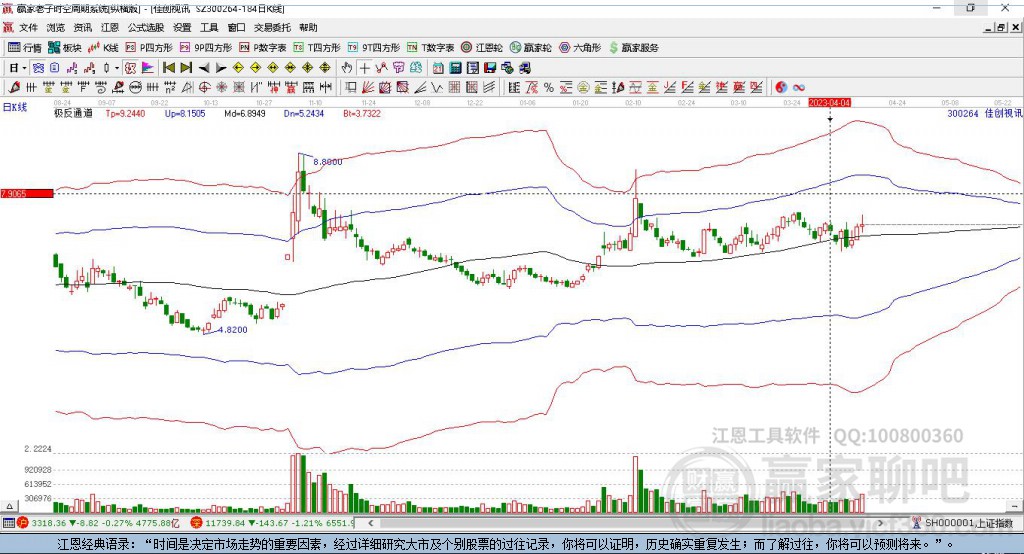Click the 沪 Shanghai index badge
This screenshot has width=1024, height=554.
coord(23,523)
